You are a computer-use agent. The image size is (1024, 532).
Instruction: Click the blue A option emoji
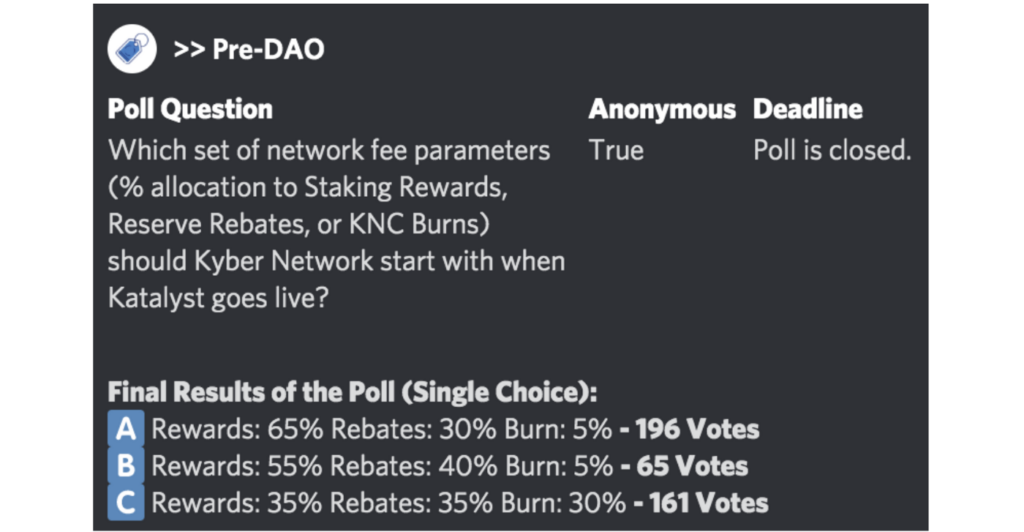click(x=126, y=429)
